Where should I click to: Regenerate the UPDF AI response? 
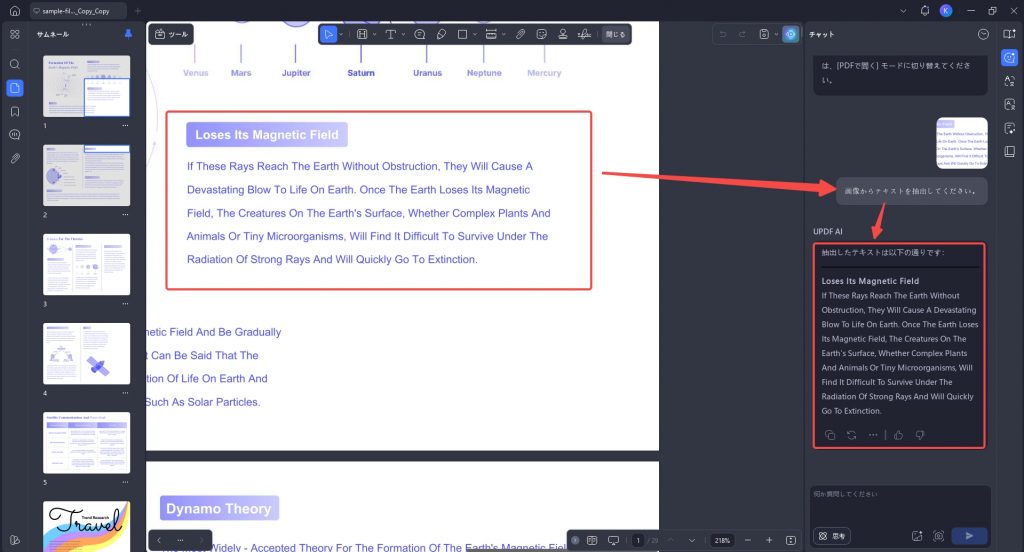852,435
